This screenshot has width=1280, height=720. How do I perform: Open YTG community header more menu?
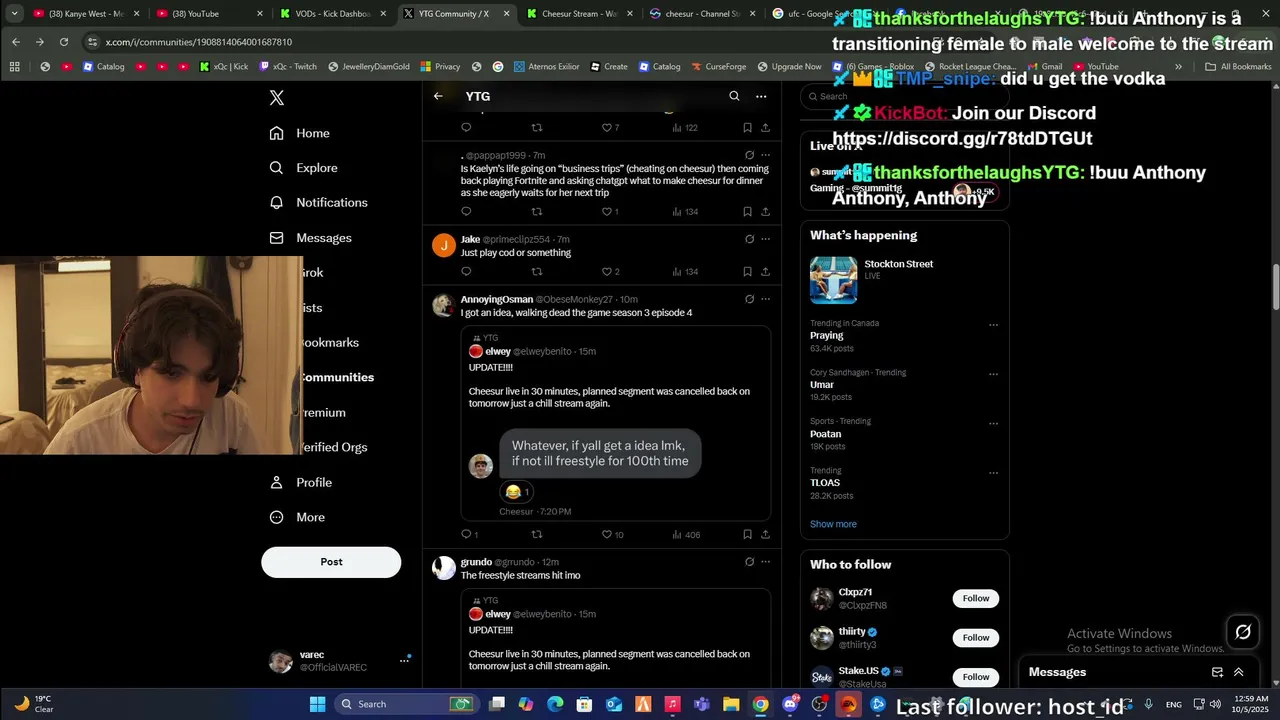pyautogui.click(x=761, y=96)
